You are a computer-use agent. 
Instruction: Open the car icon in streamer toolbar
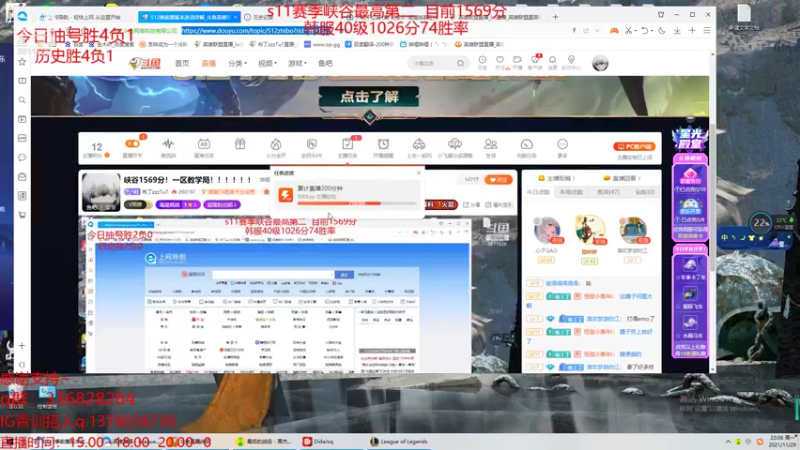click(419, 144)
